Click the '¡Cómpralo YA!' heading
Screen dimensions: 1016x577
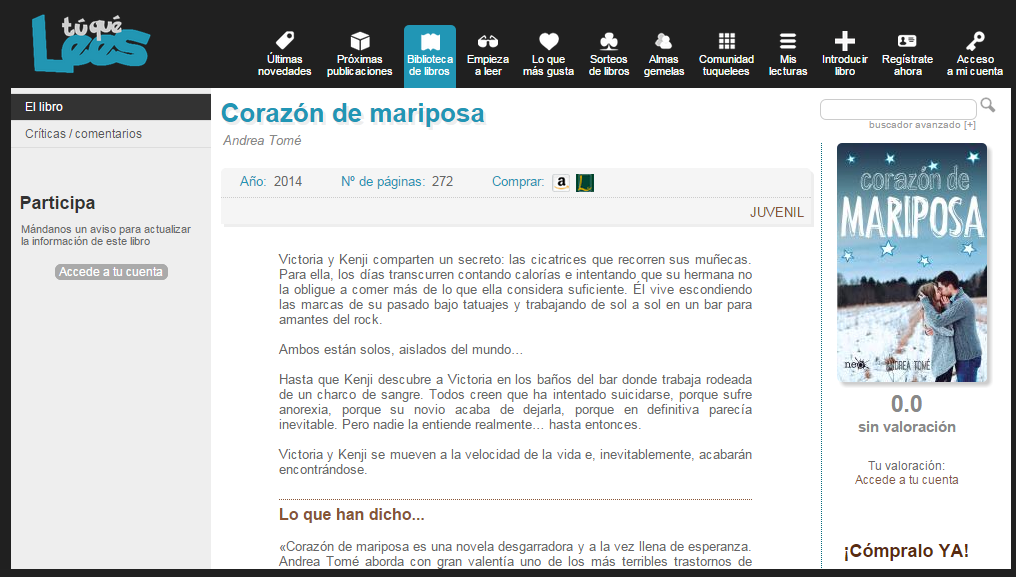pos(906,550)
